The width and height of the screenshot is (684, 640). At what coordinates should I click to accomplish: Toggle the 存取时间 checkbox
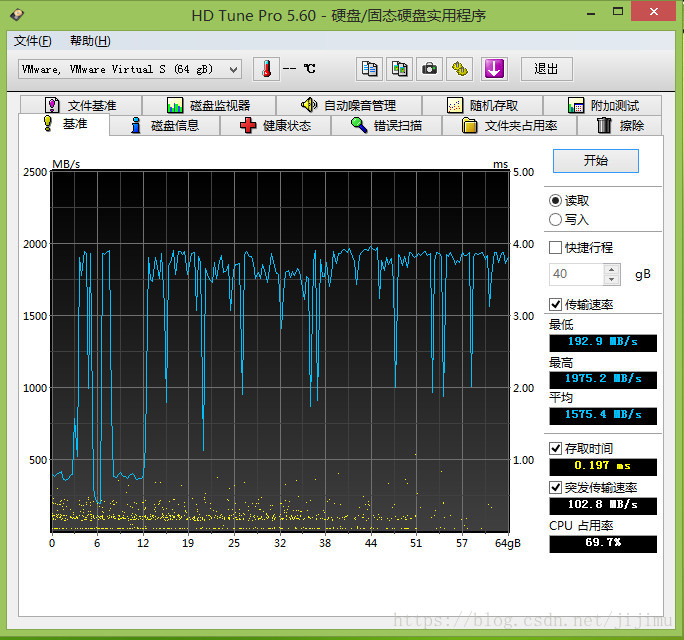coord(555,448)
